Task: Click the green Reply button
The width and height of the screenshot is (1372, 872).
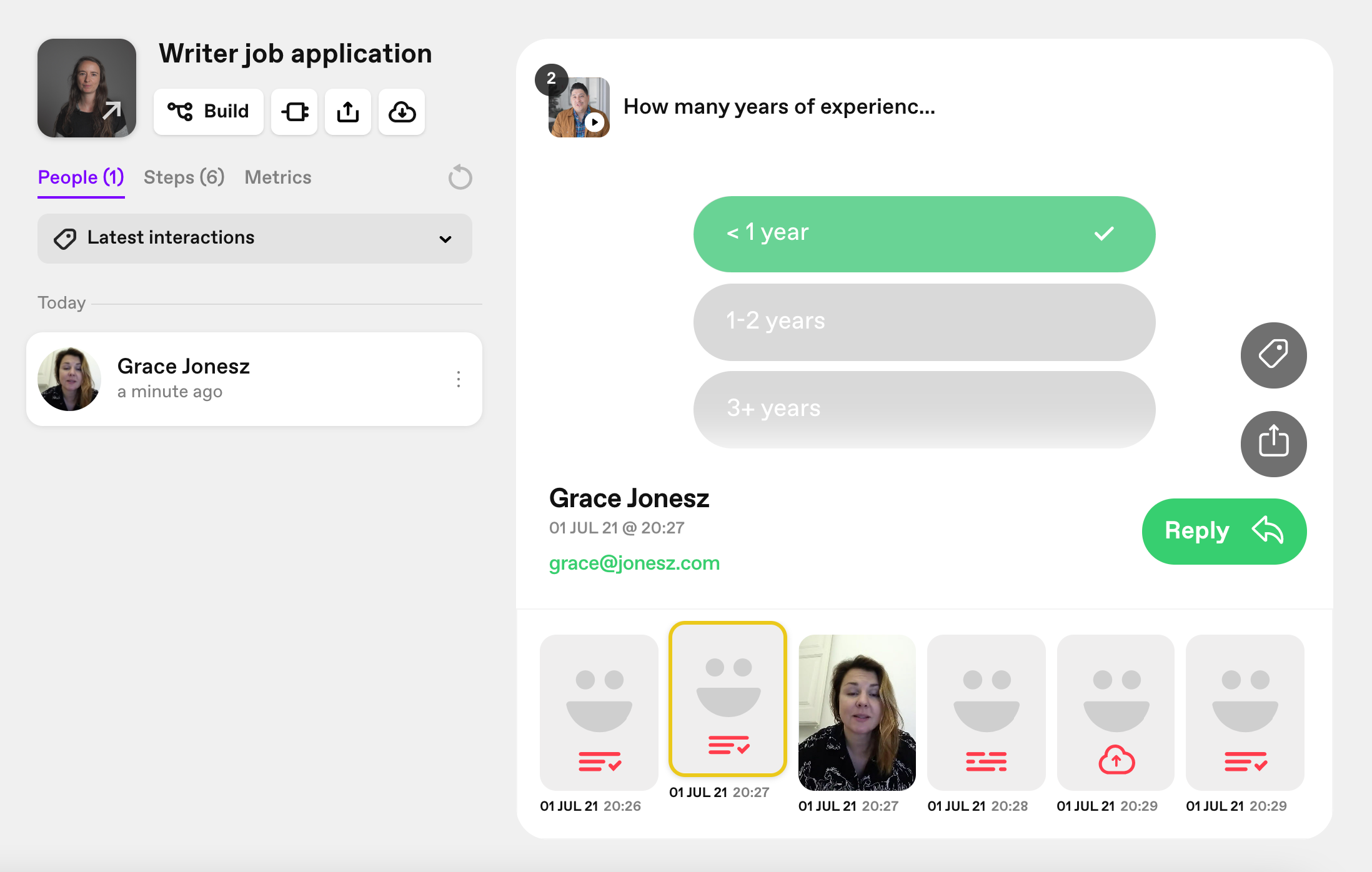Action: click(1224, 532)
